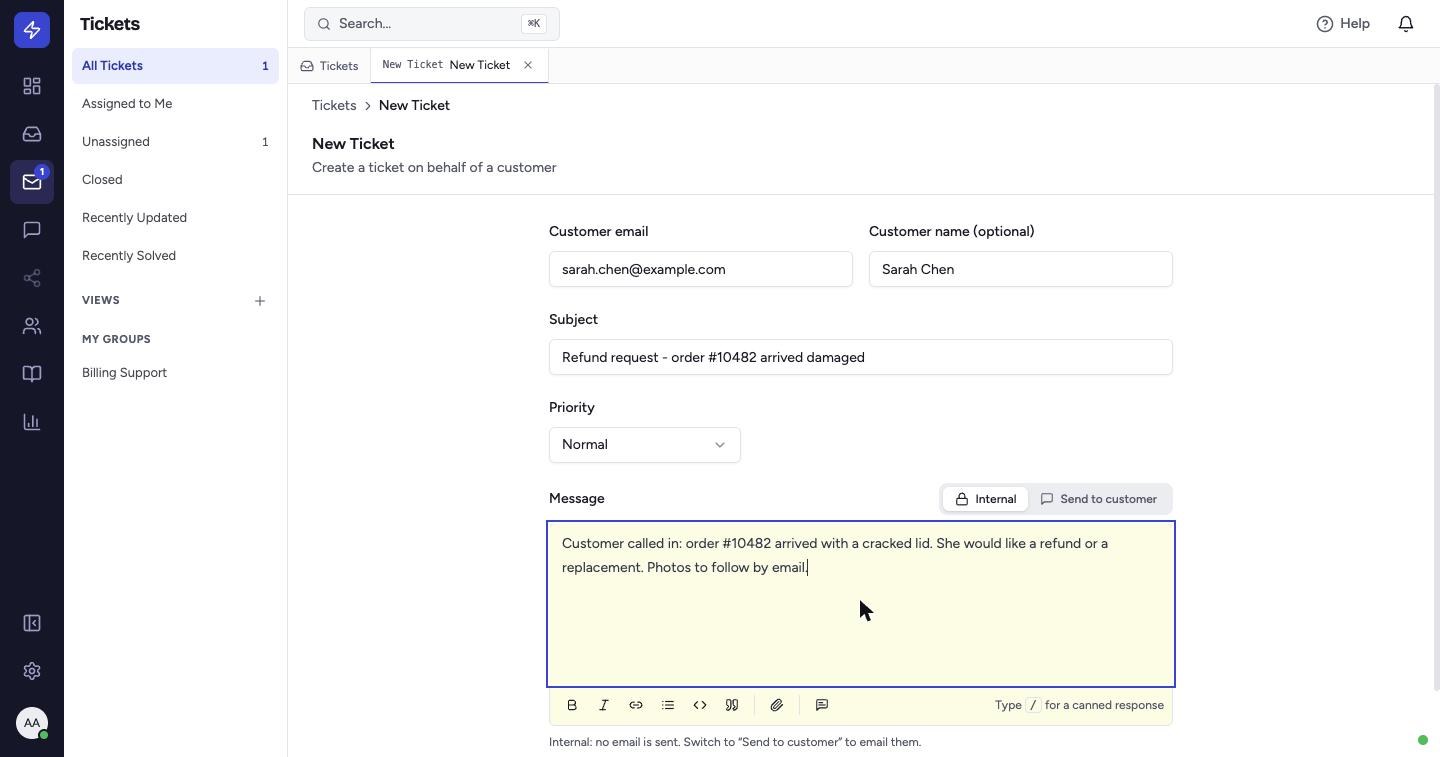This screenshot has width=1440, height=757.
Task: Open the share/workflow icon in sidebar
Action: [x=32, y=278]
